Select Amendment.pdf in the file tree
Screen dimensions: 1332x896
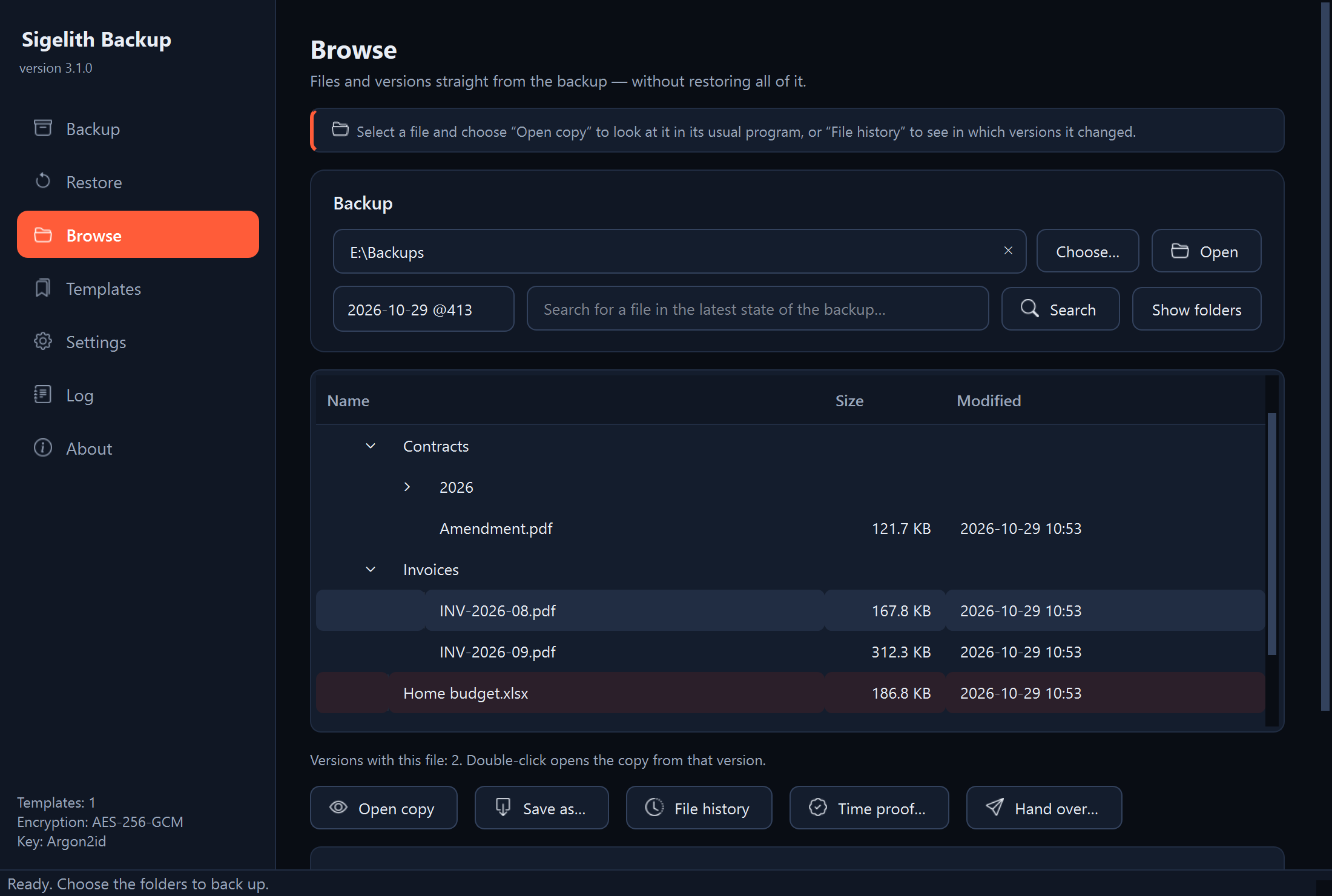pos(790,529)
